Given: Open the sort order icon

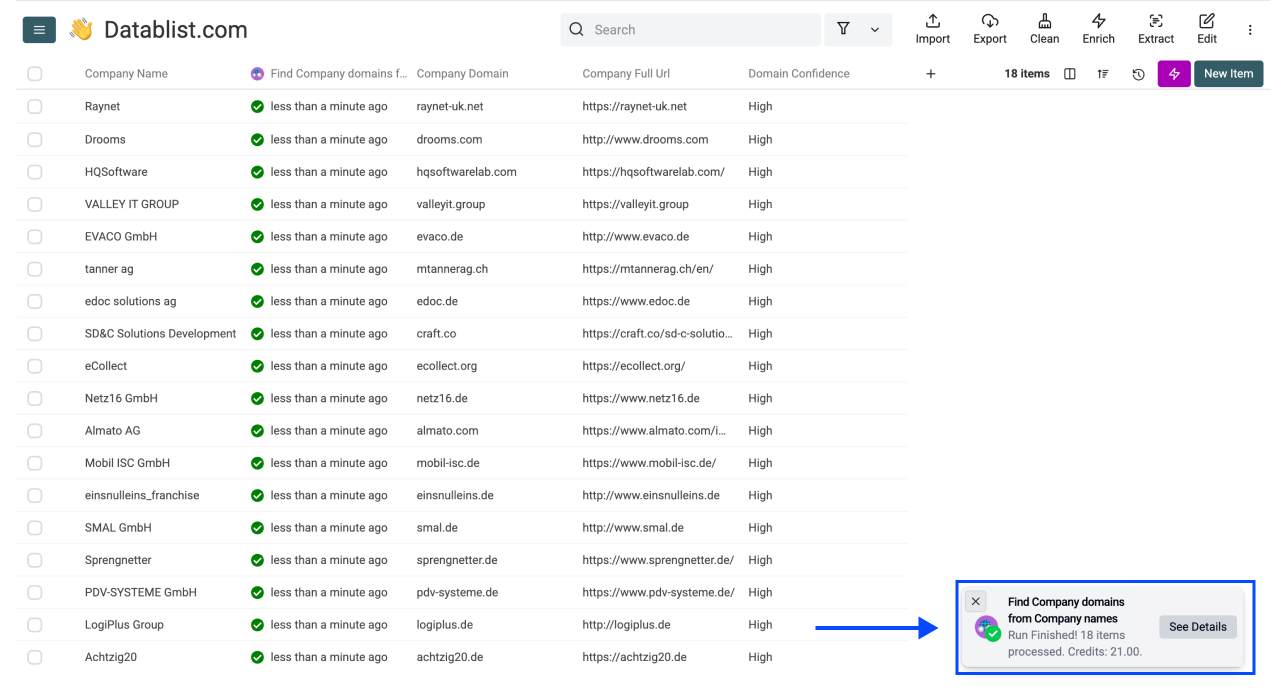Looking at the screenshot, I should (x=1103, y=74).
